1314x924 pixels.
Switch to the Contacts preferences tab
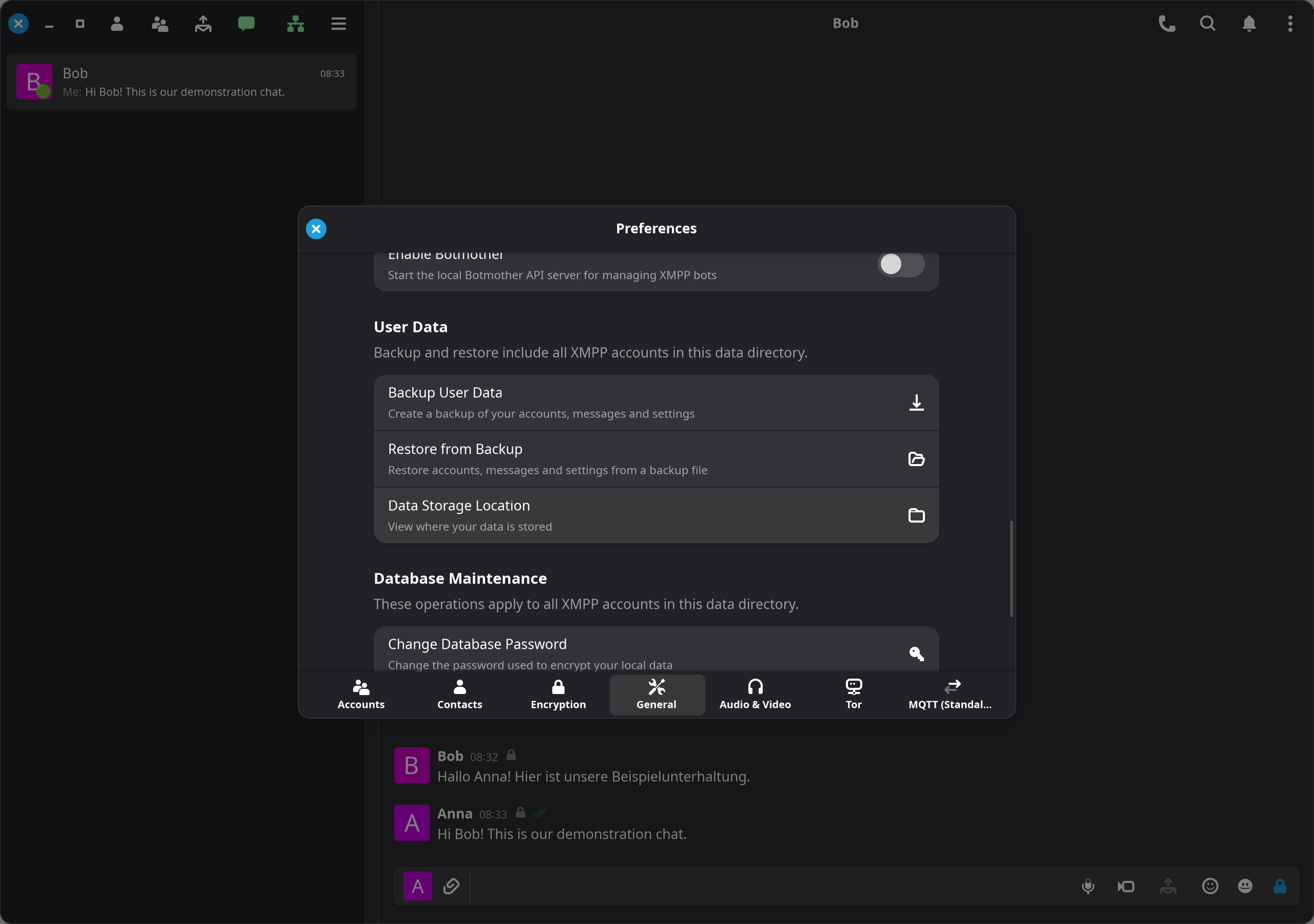(459, 695)
